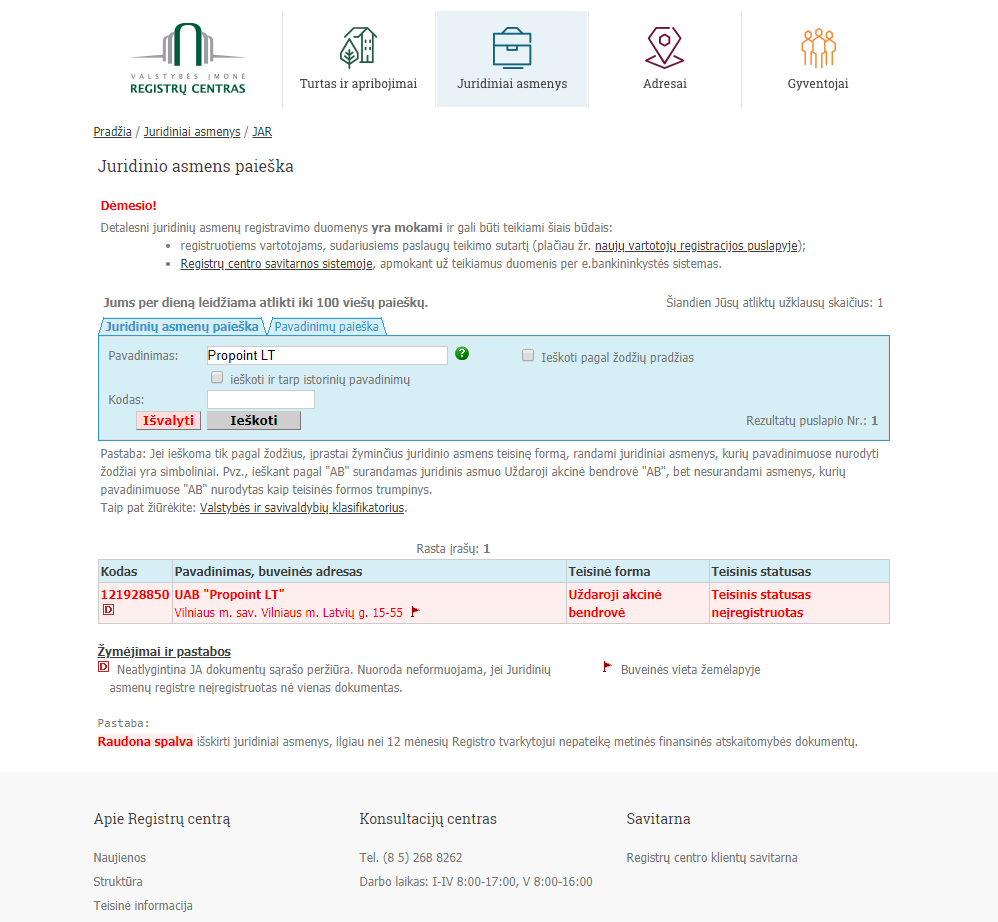
Task: Open Turtas ir apribojimai building icon
Action: click(358, 47)
